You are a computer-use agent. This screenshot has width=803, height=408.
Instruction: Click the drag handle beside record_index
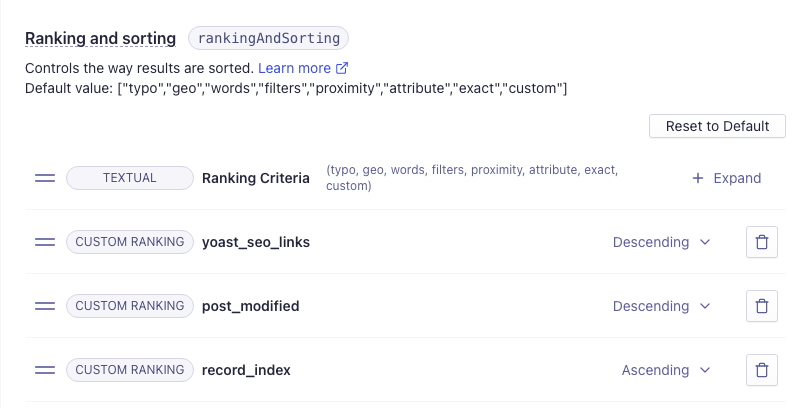click(x=45, y=370)
